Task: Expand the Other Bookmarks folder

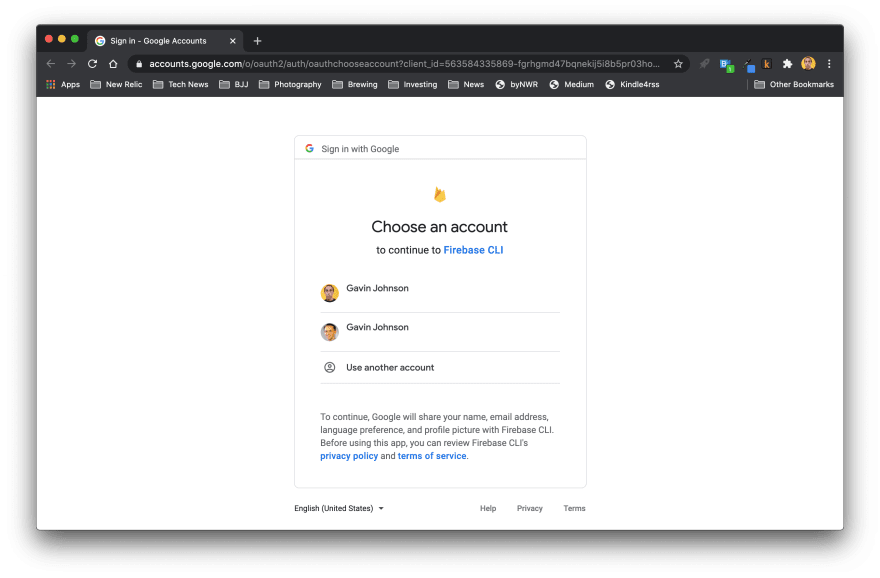Action: pyautogui.click(x=793, y=85)
